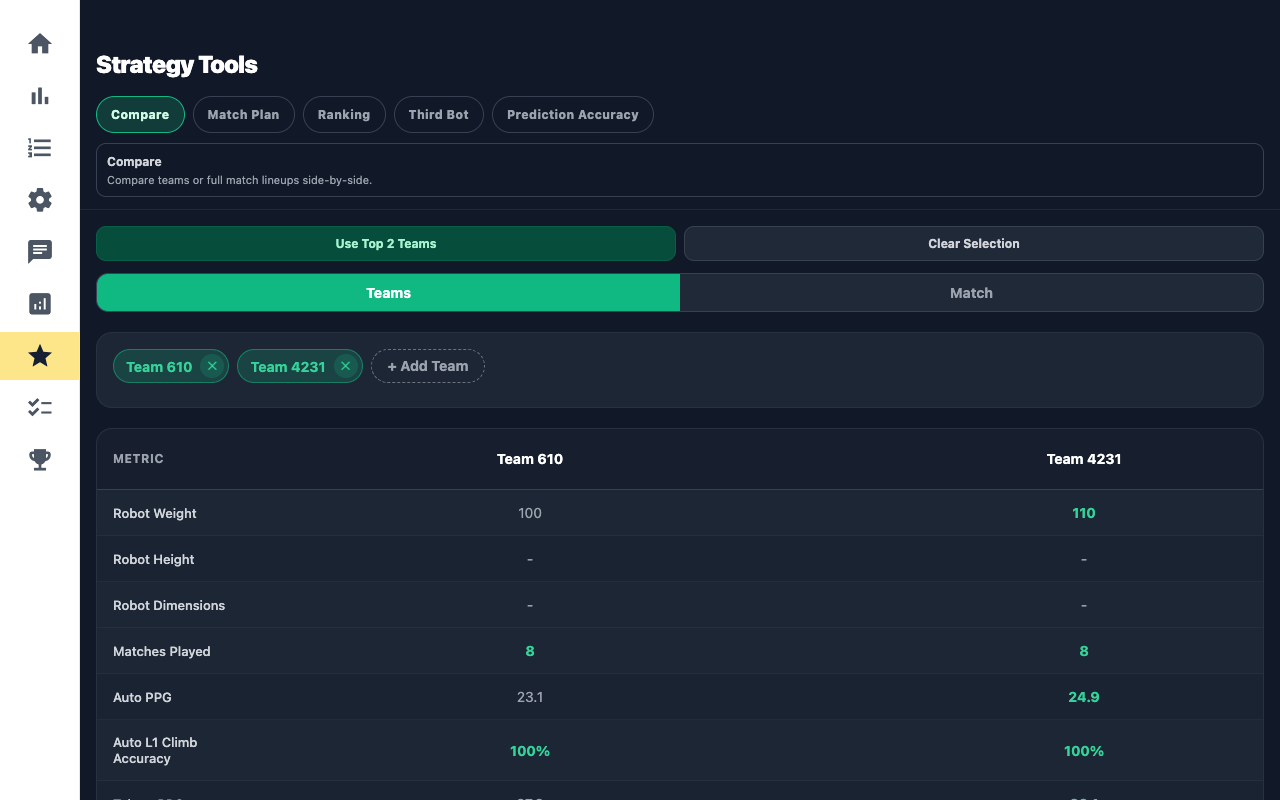The image size is (1280, 800).
Task: Click the Use Top 2 Teams button
Action: click(386, 243)
